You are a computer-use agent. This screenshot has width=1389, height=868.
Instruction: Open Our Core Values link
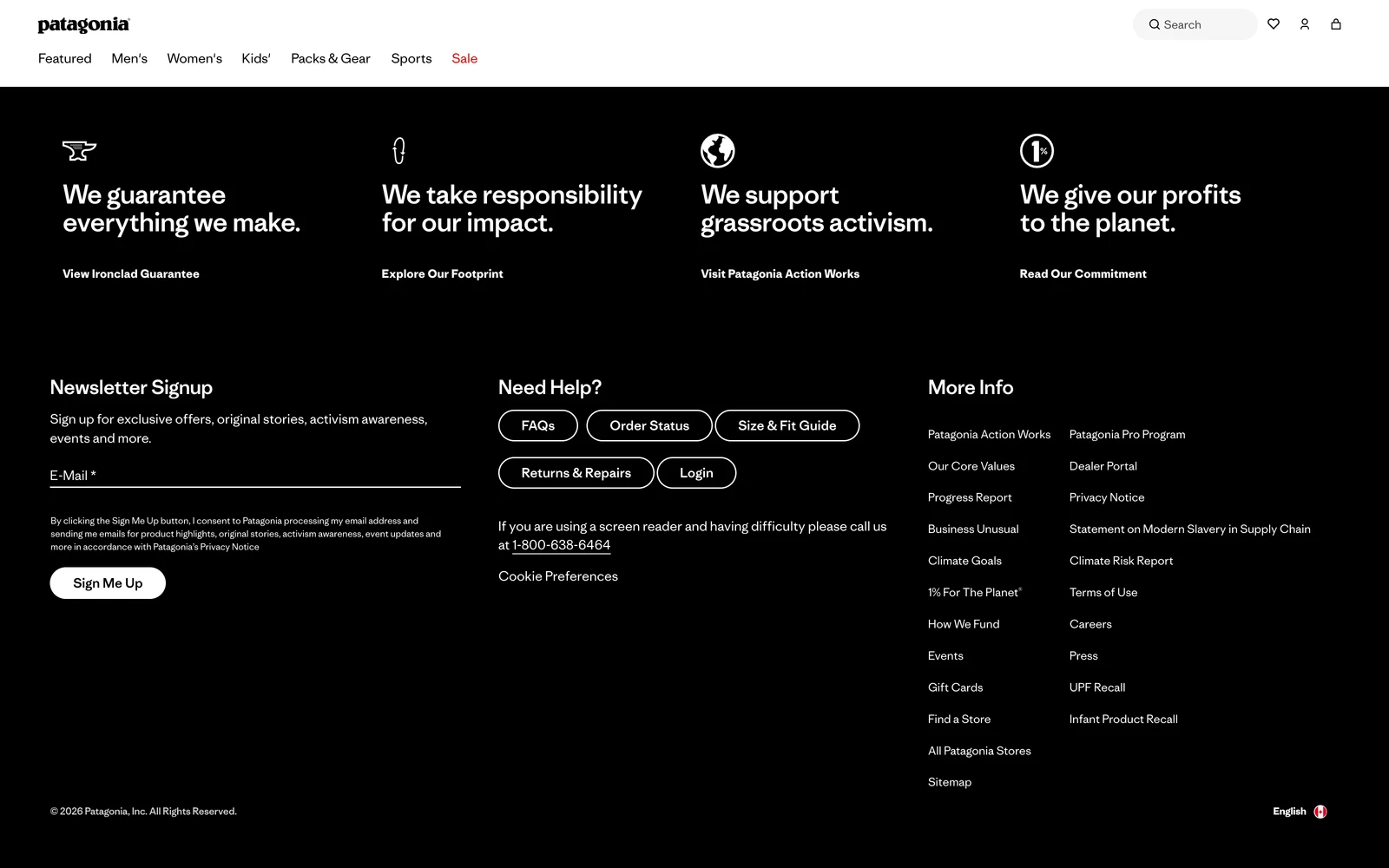pyautogui.click(x=971, y=466)
